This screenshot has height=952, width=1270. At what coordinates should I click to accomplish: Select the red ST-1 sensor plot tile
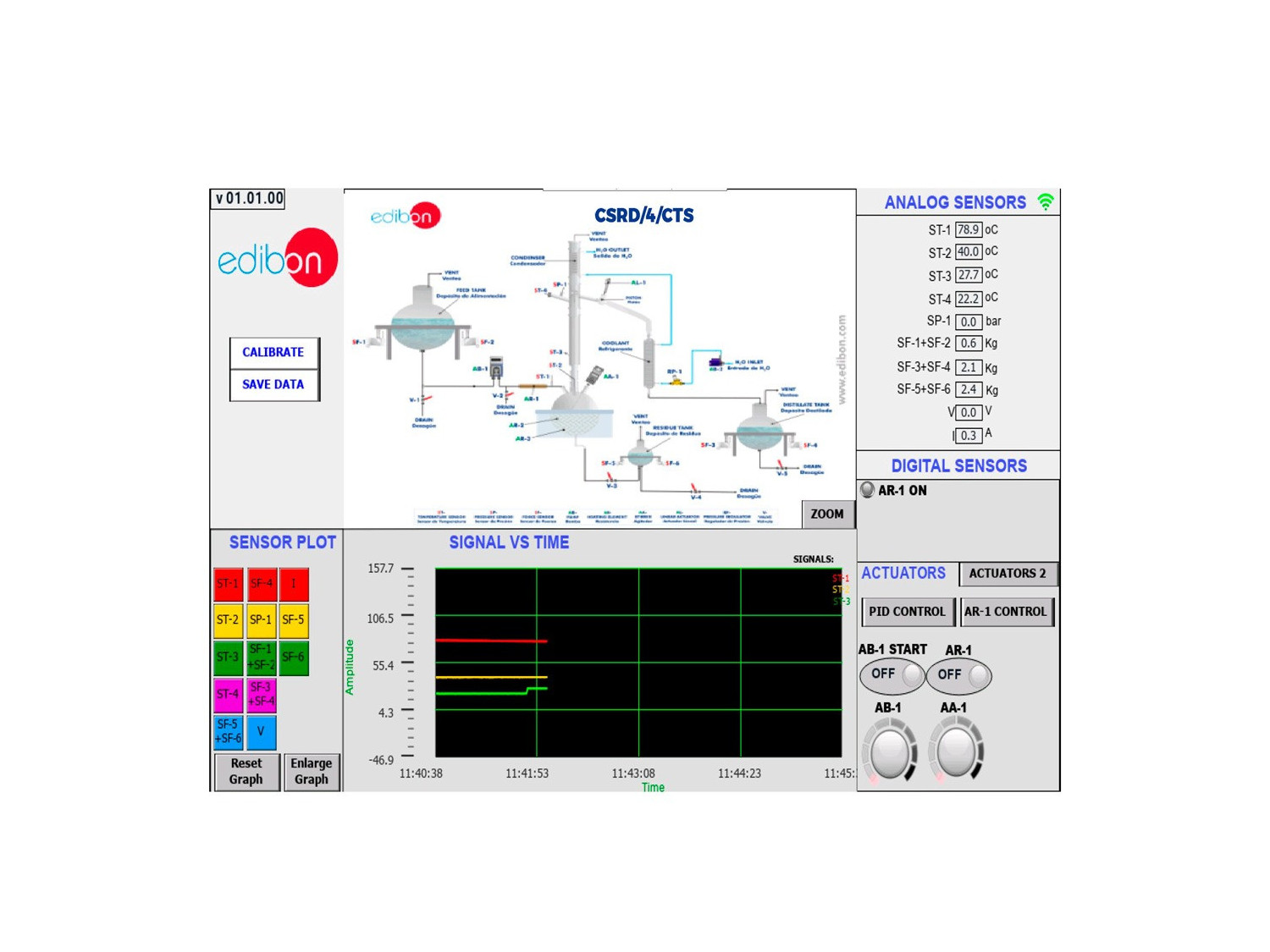(228, 584)
